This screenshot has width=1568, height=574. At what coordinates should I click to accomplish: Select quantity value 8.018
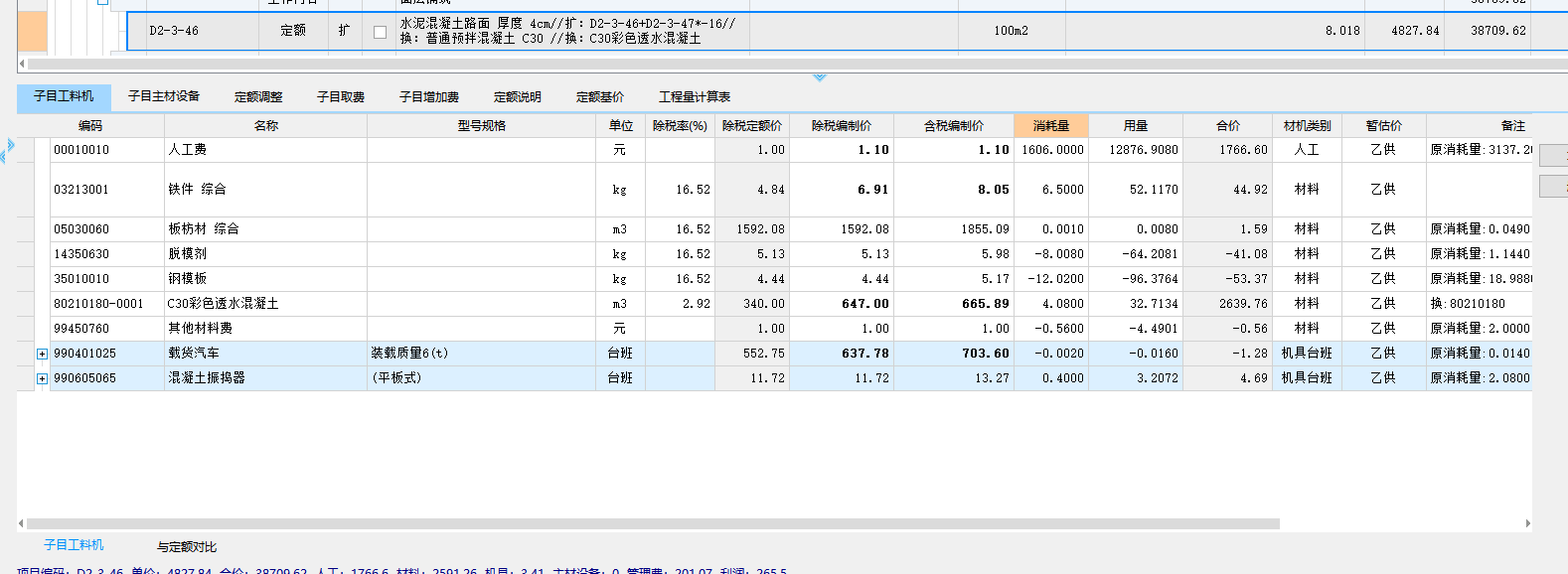click(x=1215, y=31)
